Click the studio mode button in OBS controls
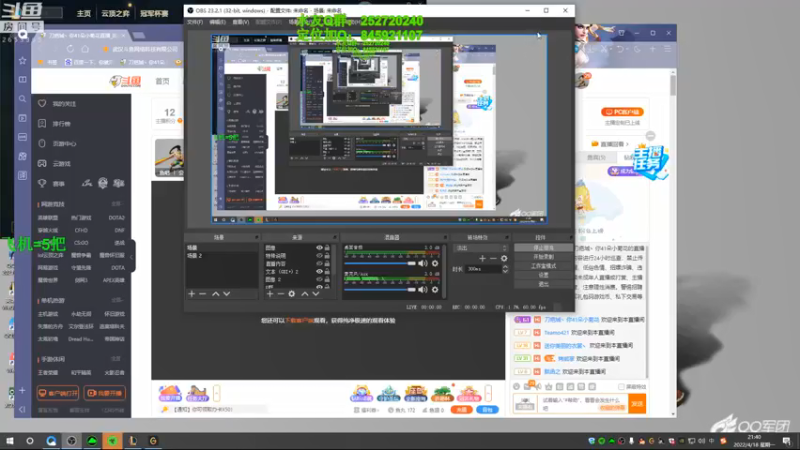The width and height of the screenshot is (800, 450). (x=543, y=266)
